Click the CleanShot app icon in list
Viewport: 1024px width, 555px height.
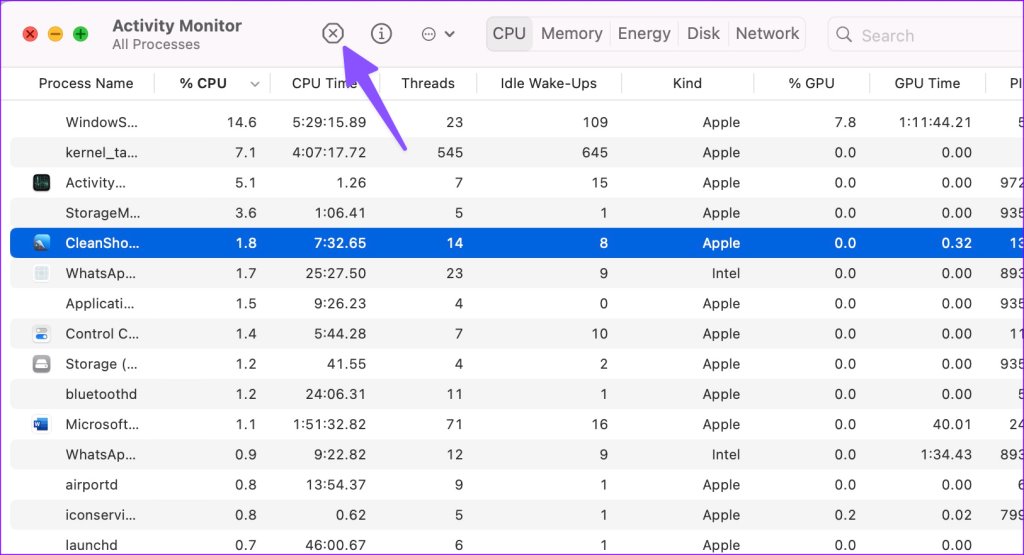click(x=42, y=243)
